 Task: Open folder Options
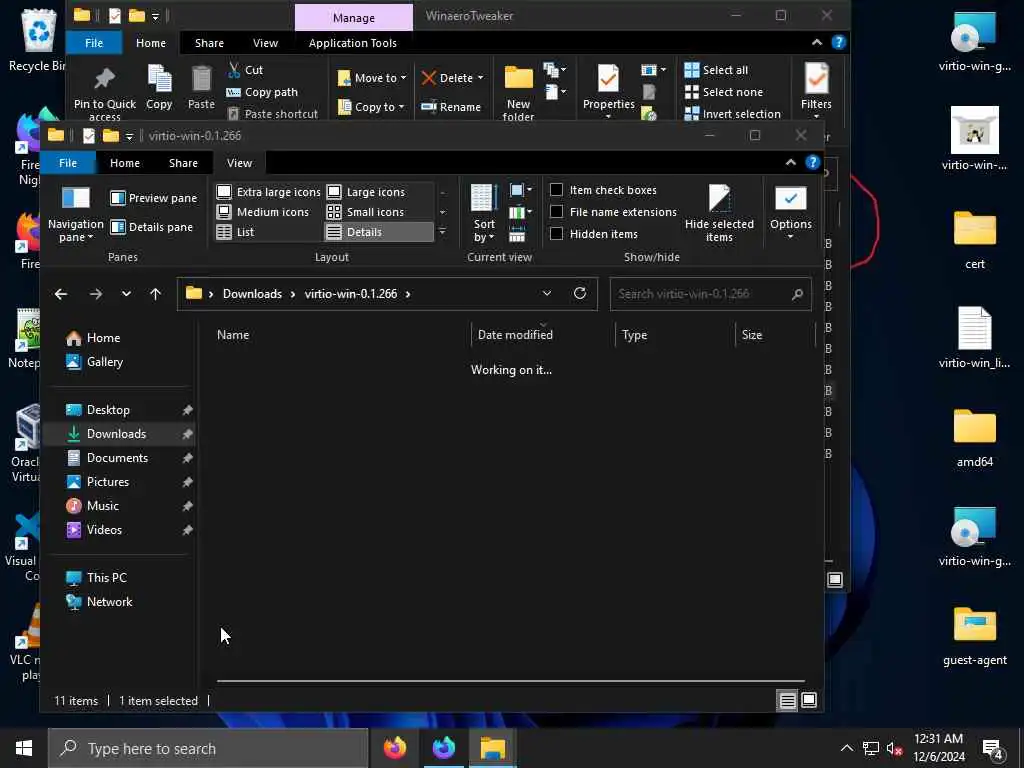(x=790, y=214)
